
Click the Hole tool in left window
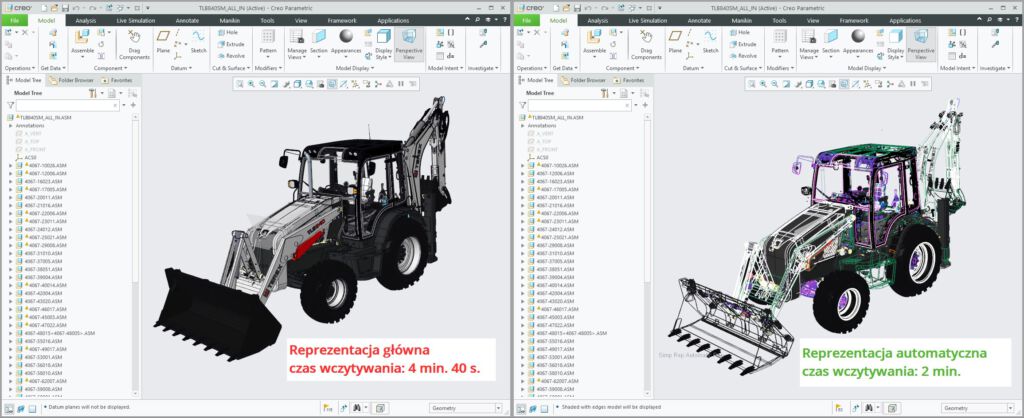pos(227,32)
